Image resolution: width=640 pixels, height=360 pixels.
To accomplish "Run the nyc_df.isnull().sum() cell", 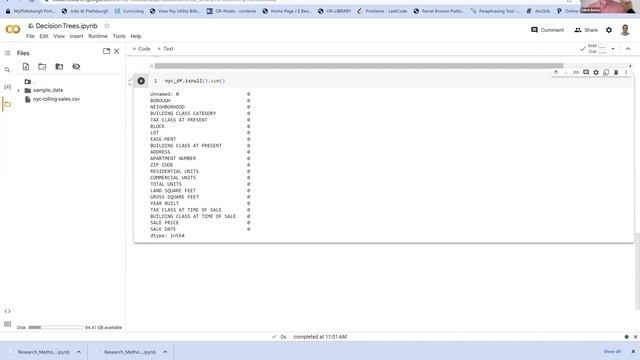I will 141,81.
